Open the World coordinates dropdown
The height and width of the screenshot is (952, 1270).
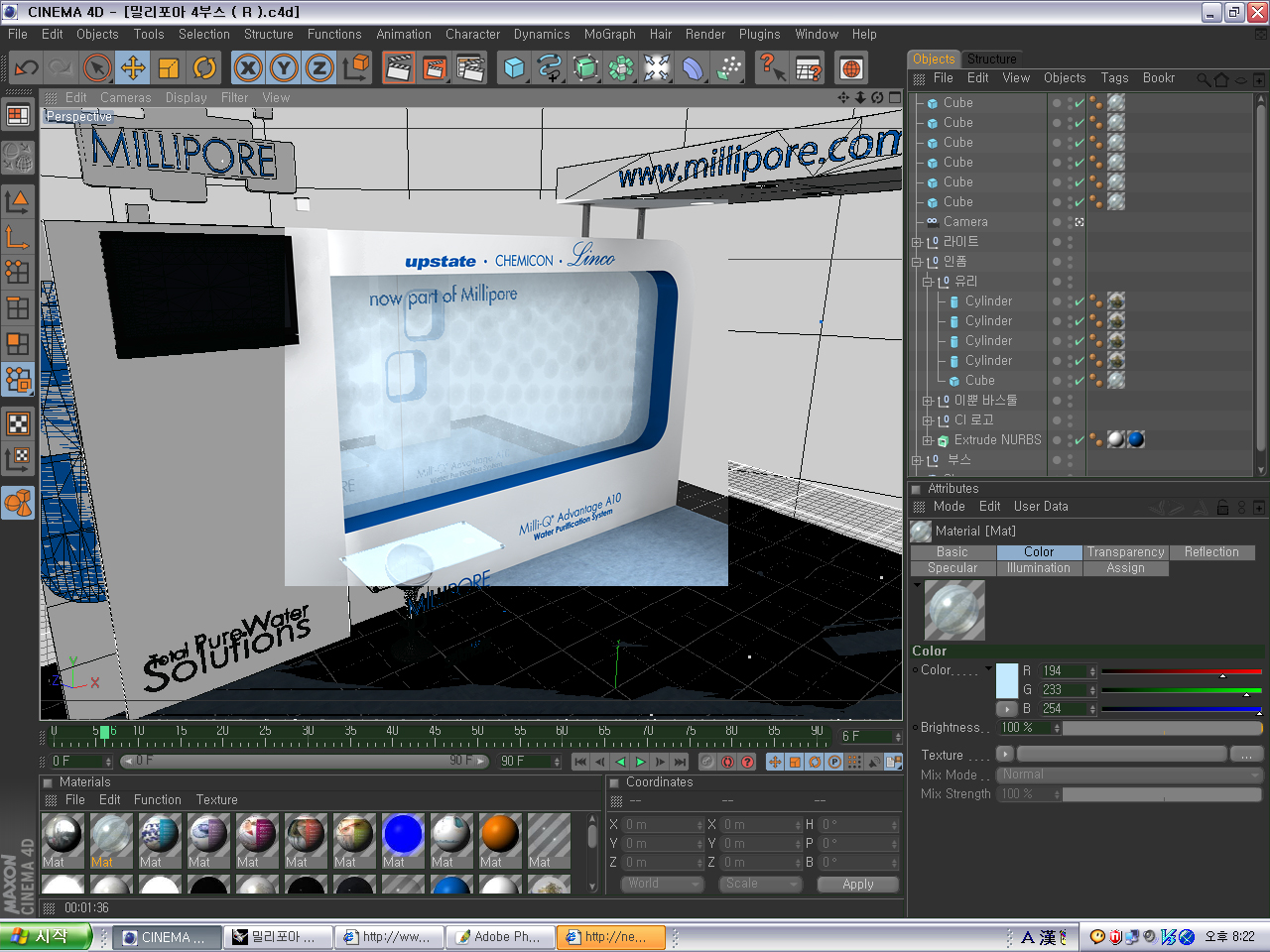click(x=662, y=884)
